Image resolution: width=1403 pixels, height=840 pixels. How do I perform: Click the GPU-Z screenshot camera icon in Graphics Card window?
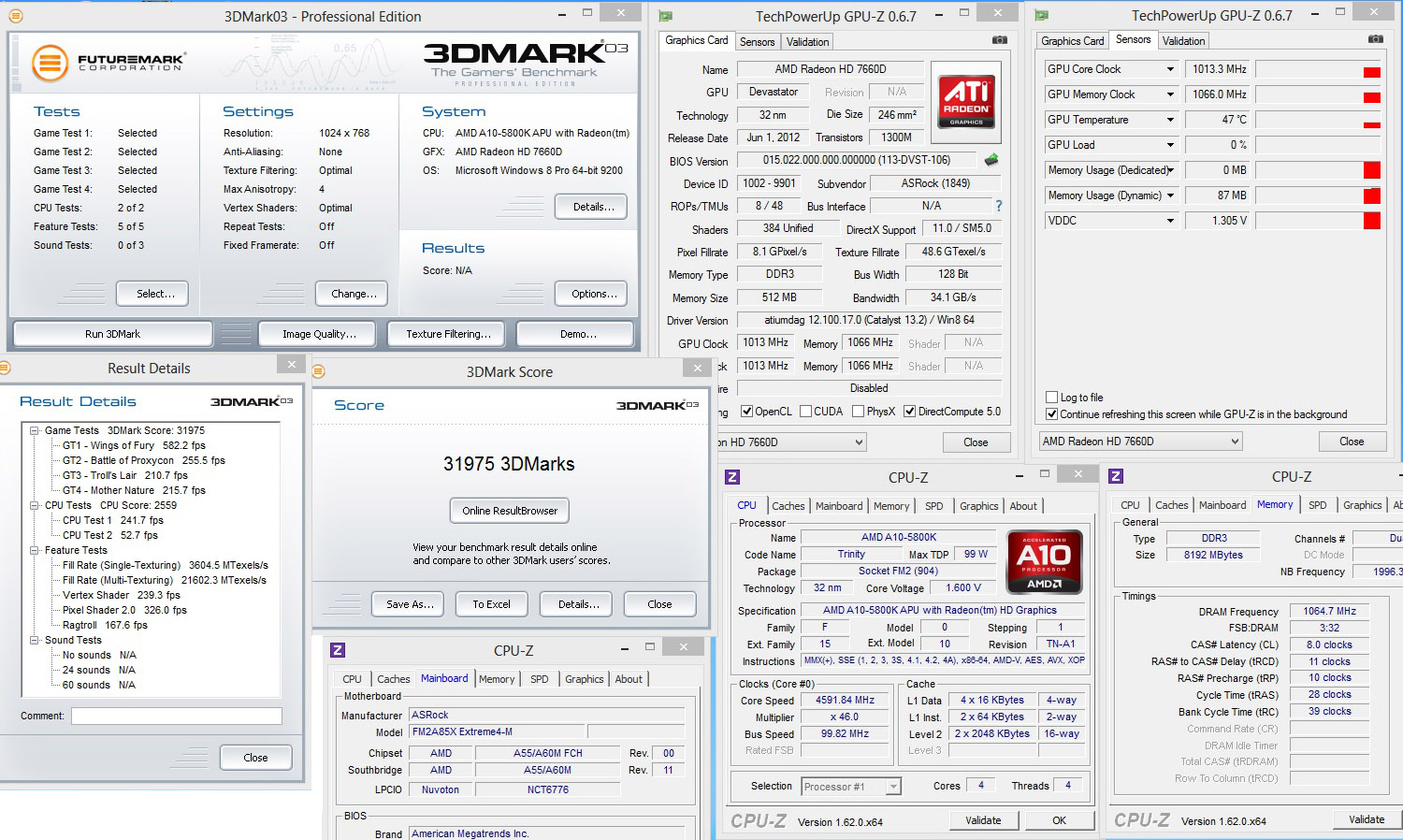coord(1000,40)
